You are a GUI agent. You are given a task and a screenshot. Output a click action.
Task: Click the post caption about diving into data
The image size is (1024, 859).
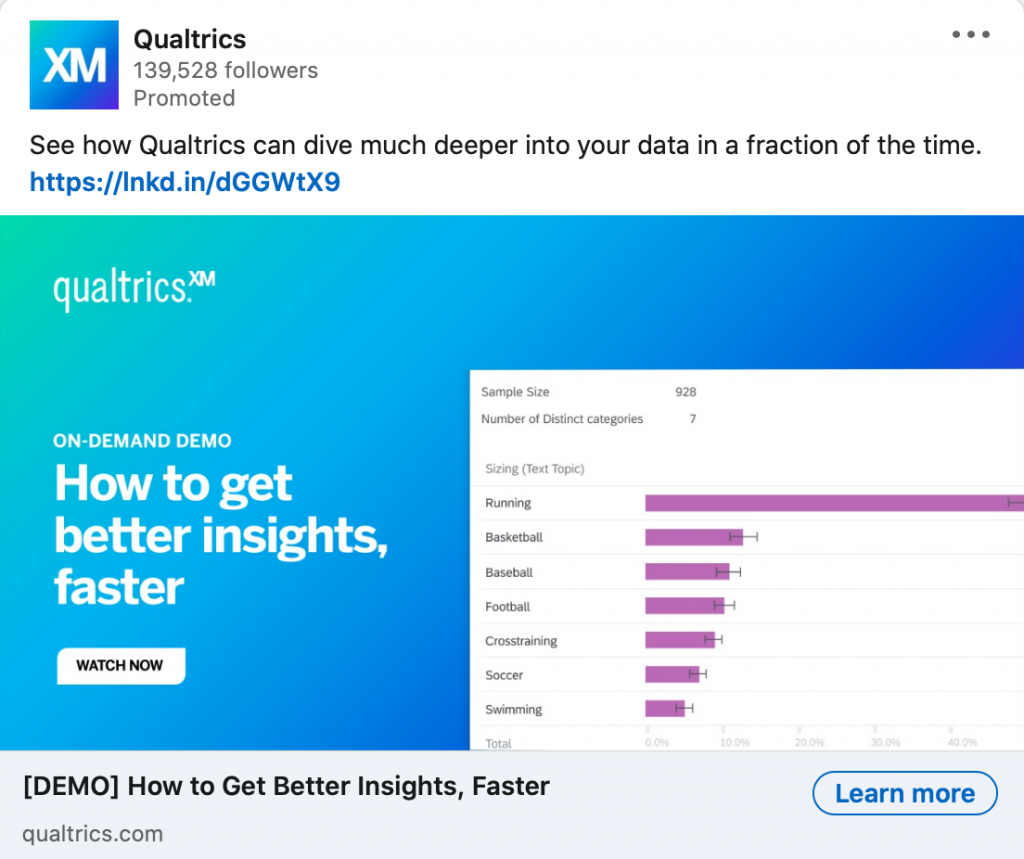coord(505,145)
